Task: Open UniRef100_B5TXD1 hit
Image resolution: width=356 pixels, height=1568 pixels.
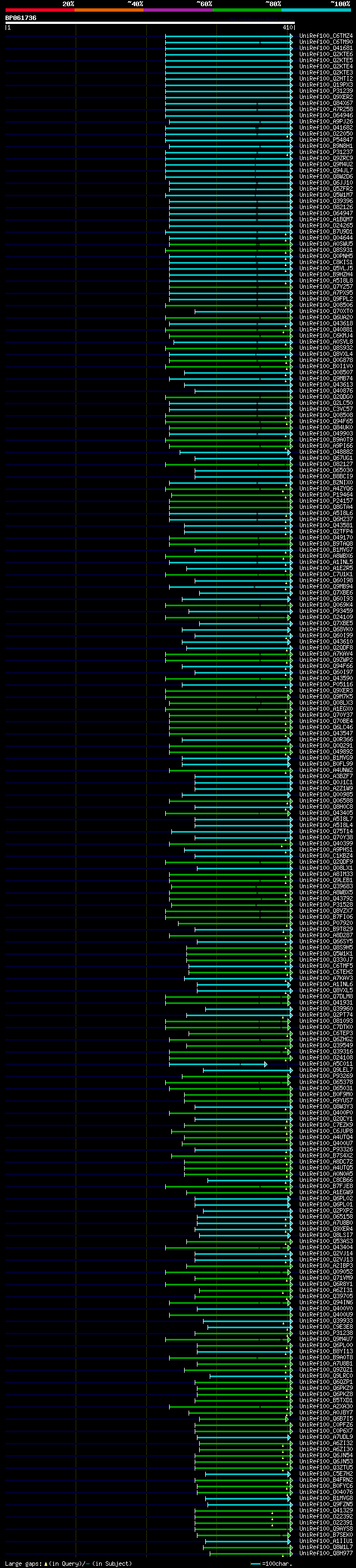Action: coord(326,1401)
